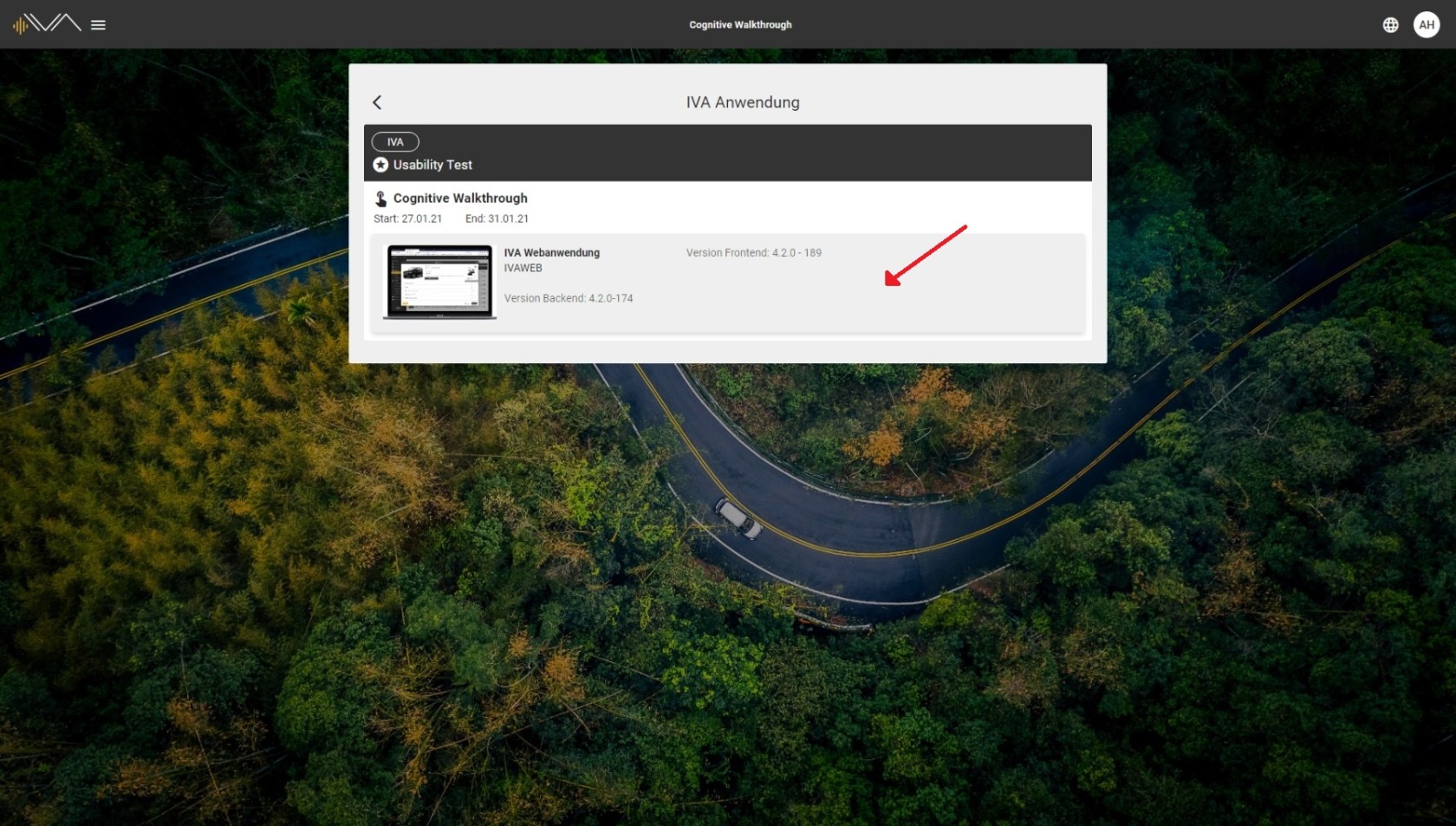This screenshot has height=826, width=1456.
Task: Click Cognitive Walkthrough header title
Action: pos(740,25)
